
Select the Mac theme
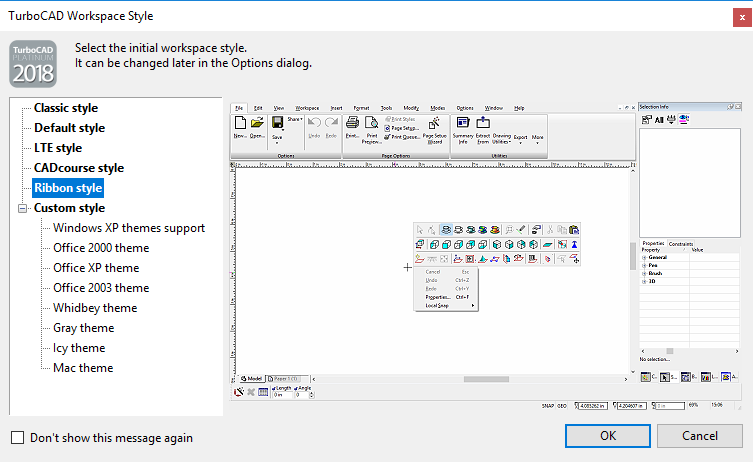point(83,368)
